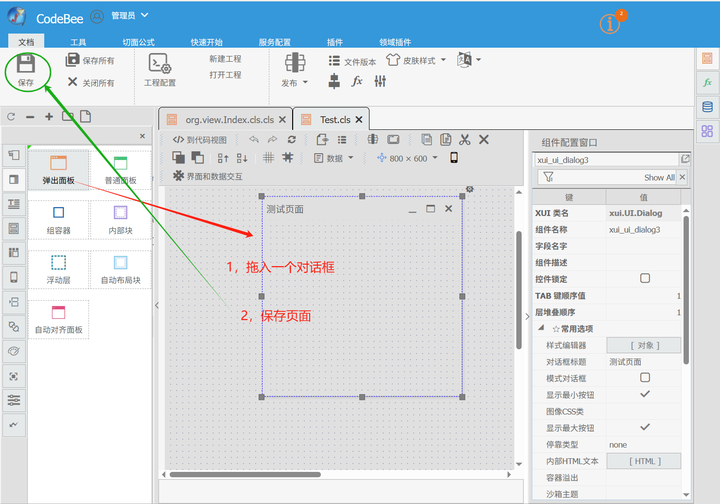720x504 pixels.
Task: Switch to 到代码视图 code view
Action: [x=200, y=140]
